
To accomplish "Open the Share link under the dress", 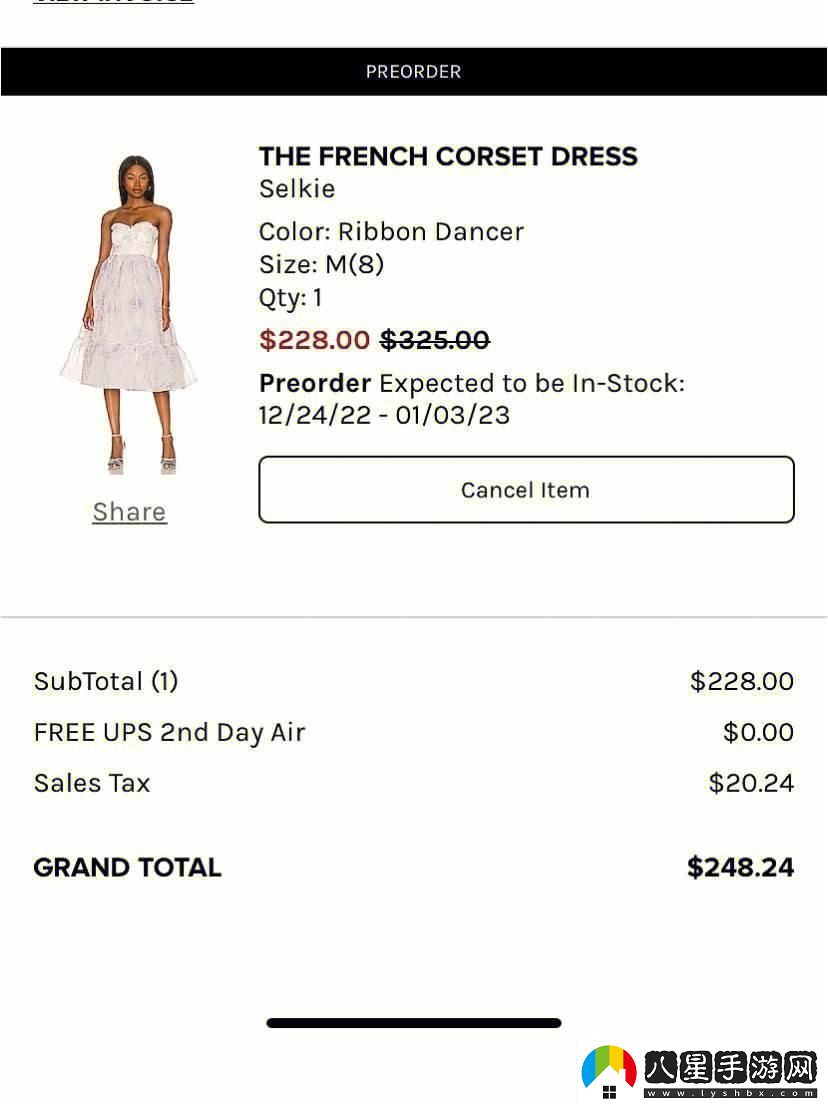I will click(x=129, y=512).
